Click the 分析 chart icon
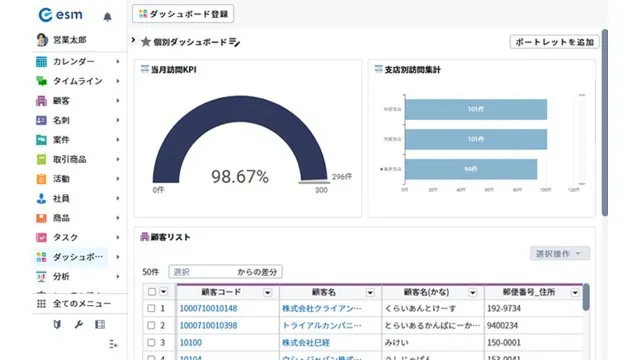Screen dimensions: 640x360 pyautogui.click(x=41, y=276)
